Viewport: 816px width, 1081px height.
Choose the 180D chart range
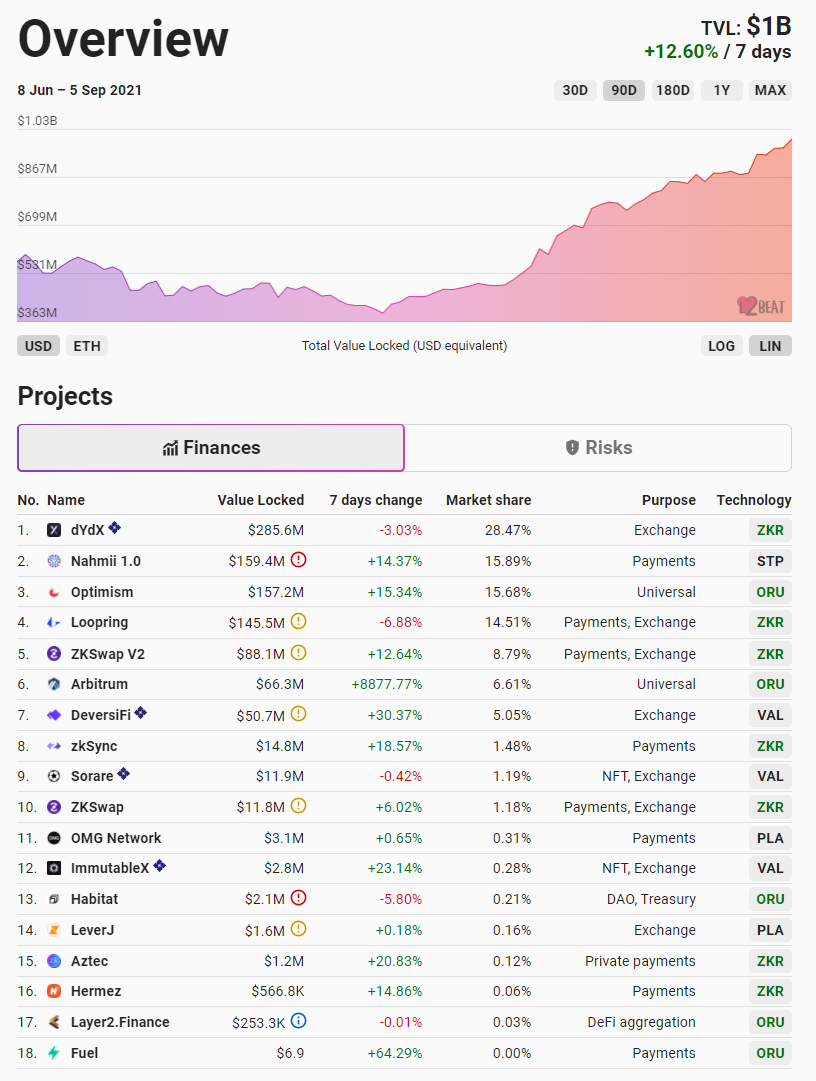672,90
